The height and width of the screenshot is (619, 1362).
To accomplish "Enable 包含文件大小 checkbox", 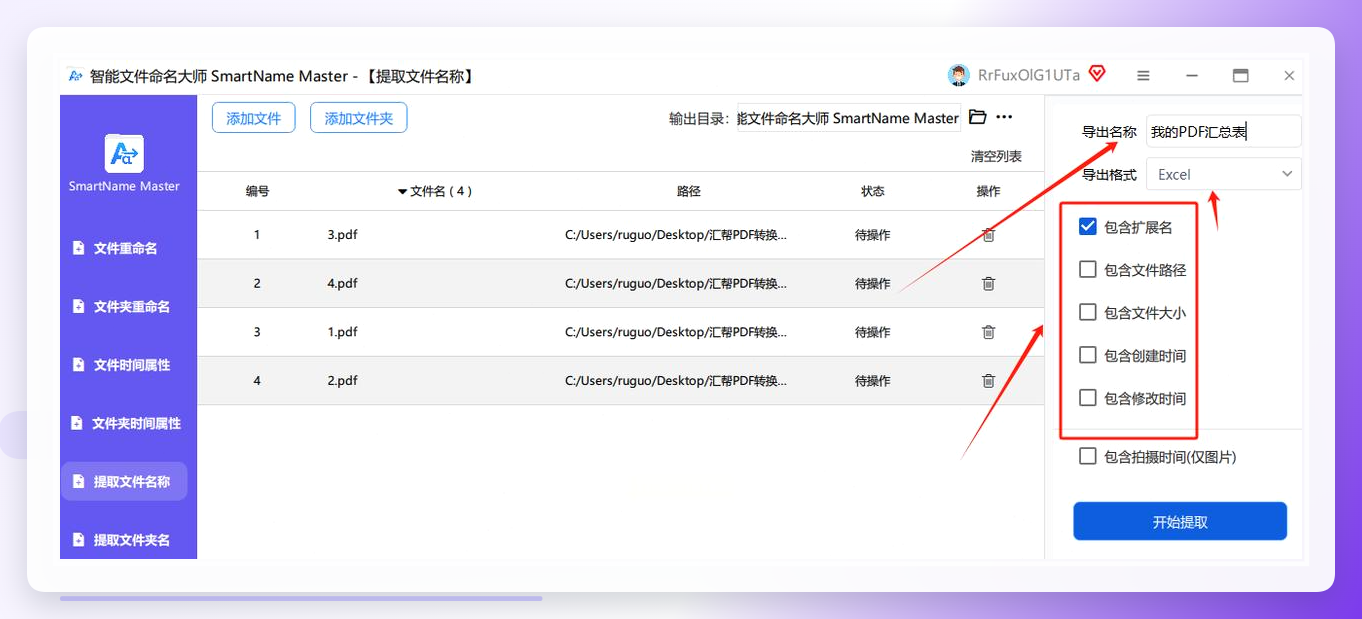I will click(x=1088, y=312).
